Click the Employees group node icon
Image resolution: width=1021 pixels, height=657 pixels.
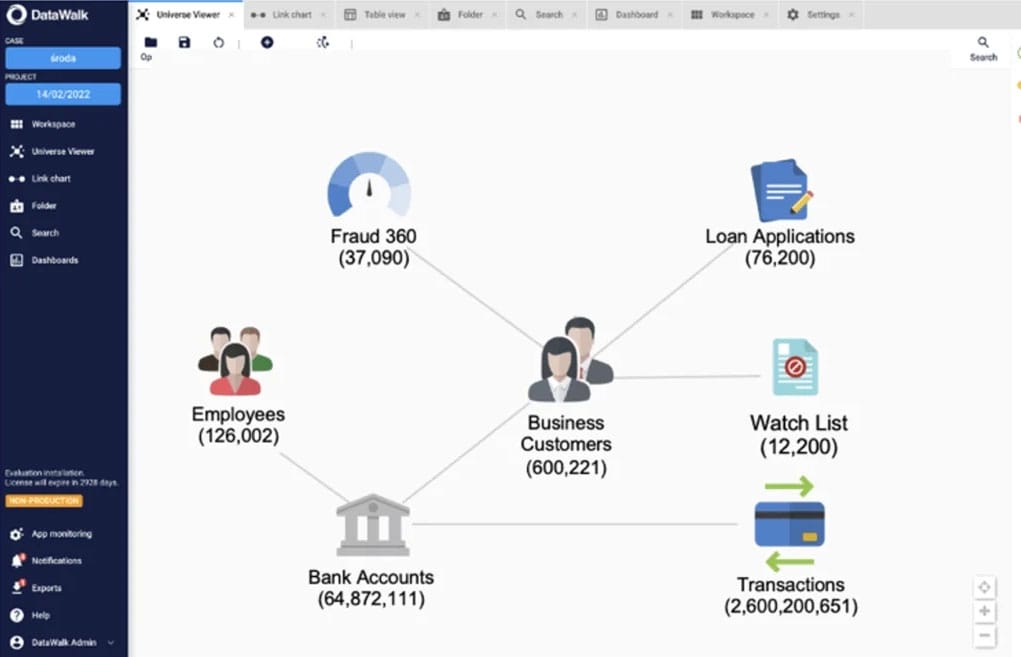(236, 362)
